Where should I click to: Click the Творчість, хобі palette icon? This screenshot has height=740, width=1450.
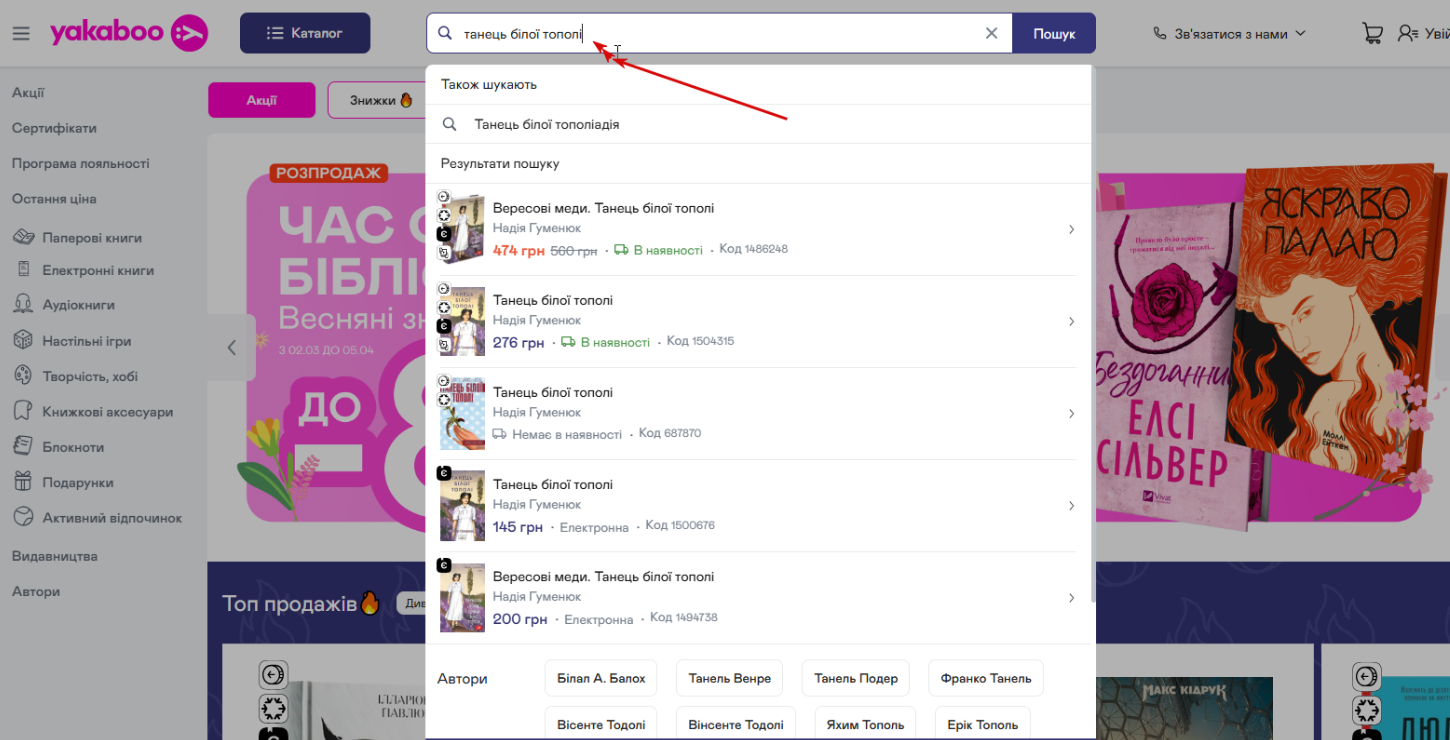tap(23, 376)
